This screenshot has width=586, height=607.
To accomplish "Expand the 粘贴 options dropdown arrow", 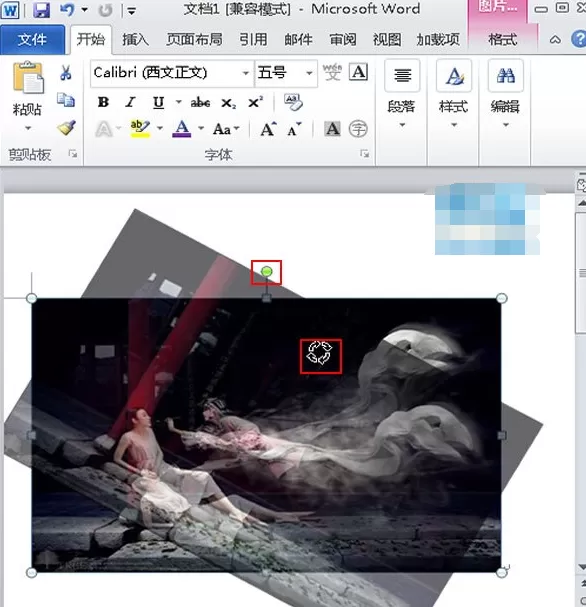I will coord(27,128).
